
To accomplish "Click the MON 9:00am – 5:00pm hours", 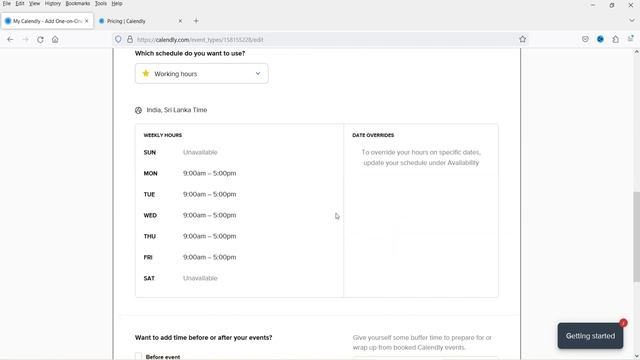I will [209, 173].
